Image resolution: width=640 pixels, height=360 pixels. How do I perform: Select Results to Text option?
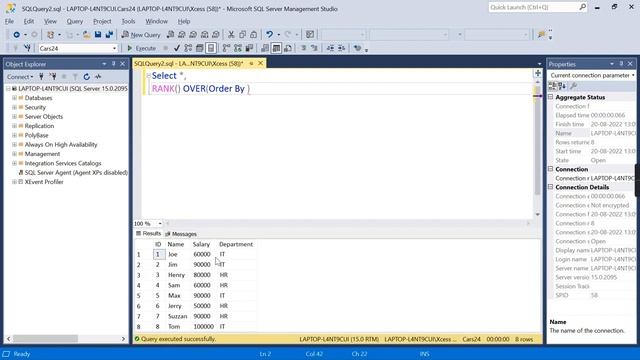[x=265, y=48]
